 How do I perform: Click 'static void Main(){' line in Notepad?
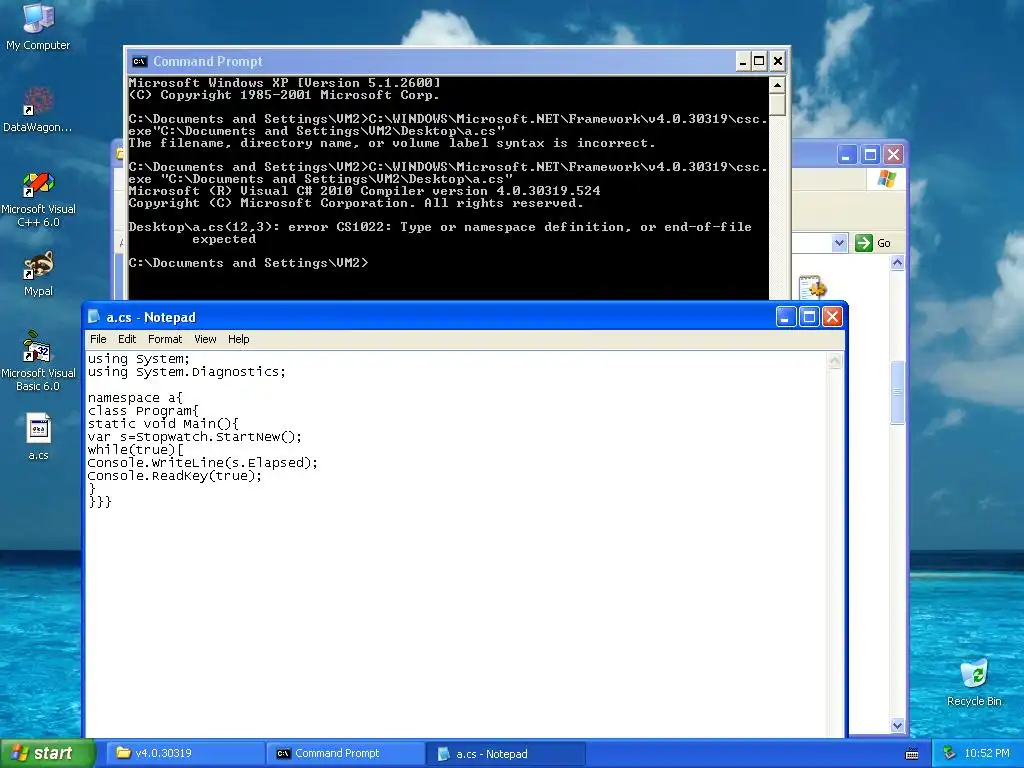[x=163, y=424]
